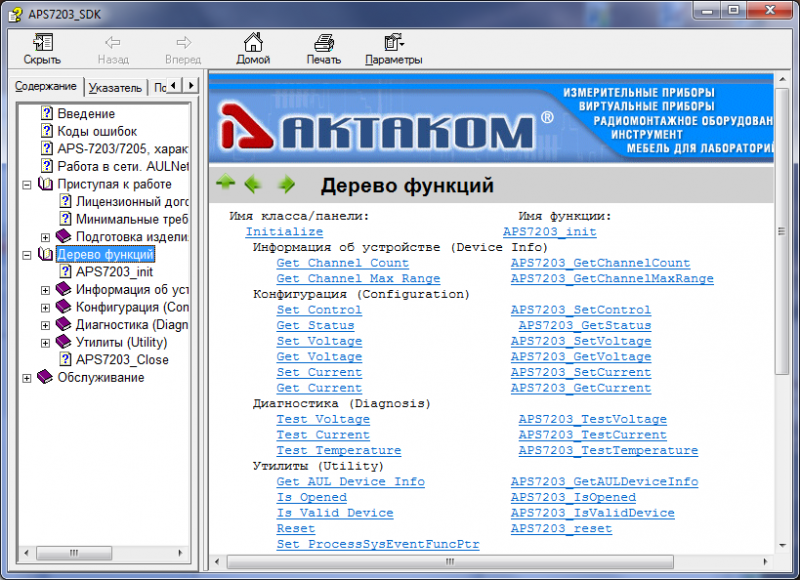Switch to the Содержание tab
This screenshot has height=580, width=800.
tap(46, 86)
